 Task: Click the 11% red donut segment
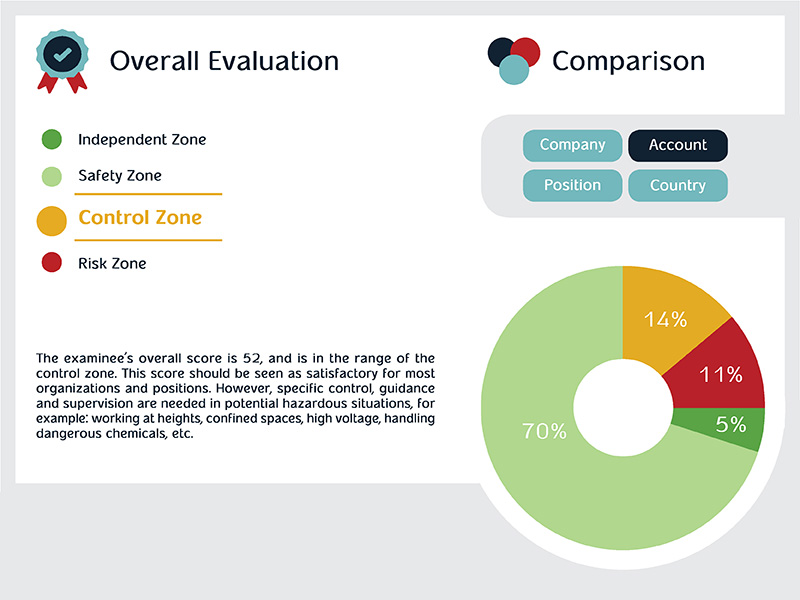tap(722, 375)
